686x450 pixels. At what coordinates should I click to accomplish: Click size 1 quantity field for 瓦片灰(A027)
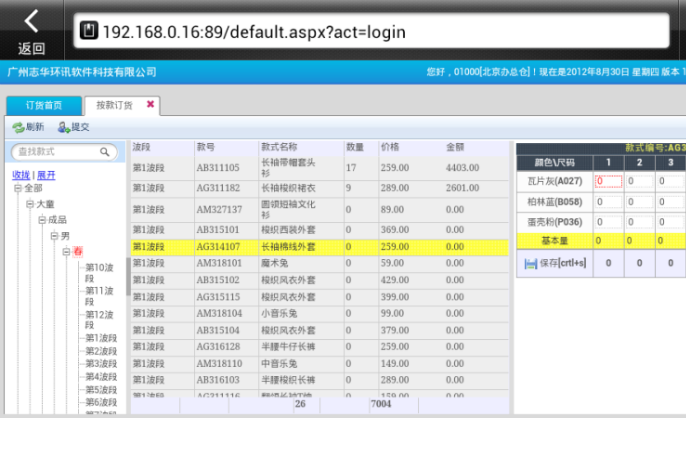click(x=608, y=182)
